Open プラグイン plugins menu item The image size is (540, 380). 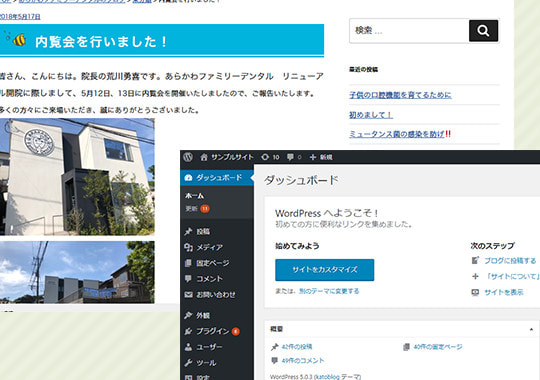click(211, 331)
